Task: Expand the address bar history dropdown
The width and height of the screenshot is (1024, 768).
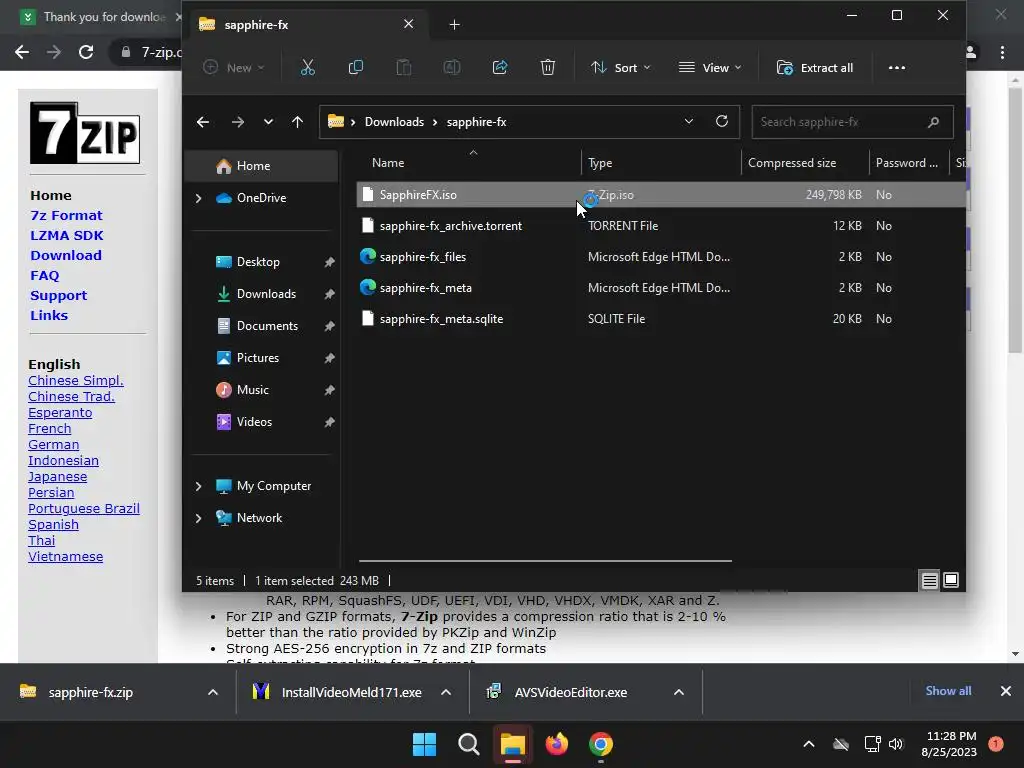Action: pos(688,121)
